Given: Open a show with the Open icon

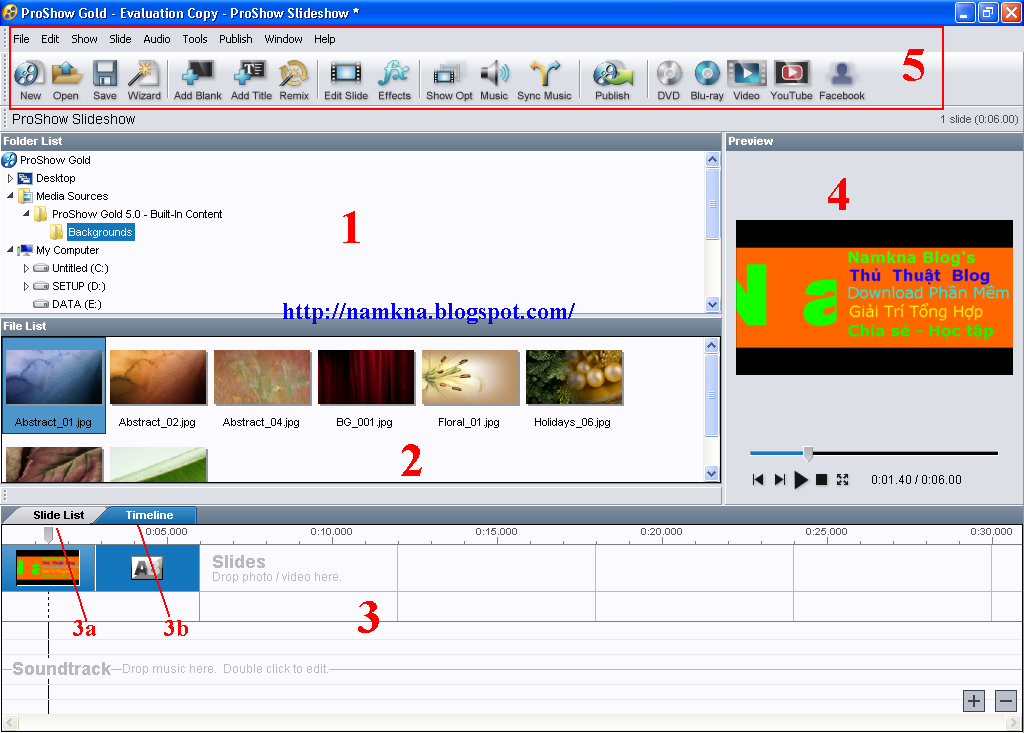Looking at the screenshot, I should [66, 80].
